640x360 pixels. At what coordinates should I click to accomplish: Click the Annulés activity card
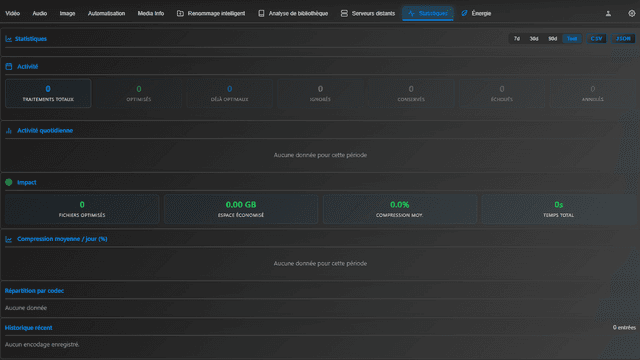592,93
